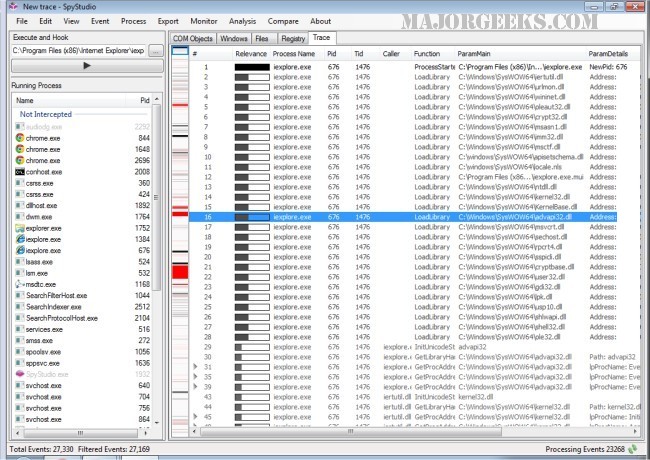Click the process list scroll down arrow
This screenshot has width=650, height=460.
click(157, 422)
